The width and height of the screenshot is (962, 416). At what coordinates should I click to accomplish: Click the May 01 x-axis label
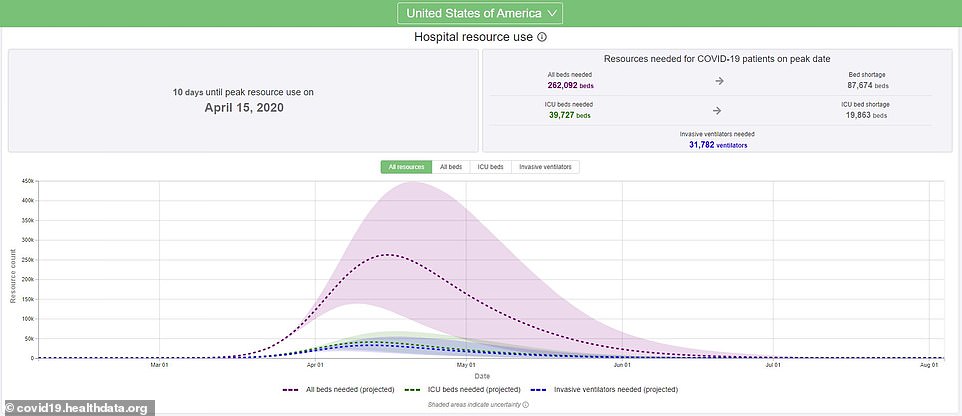click(x=466, y=366)
